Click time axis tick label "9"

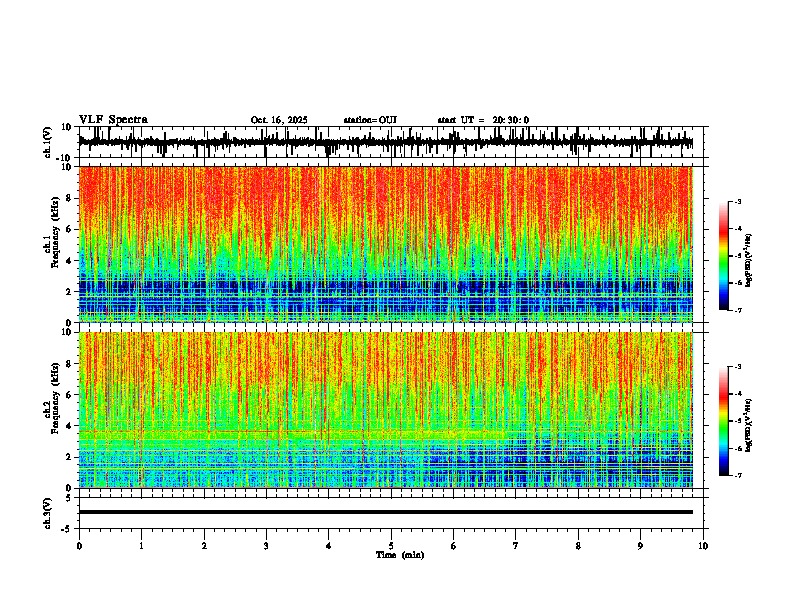[x=640, y=546]
